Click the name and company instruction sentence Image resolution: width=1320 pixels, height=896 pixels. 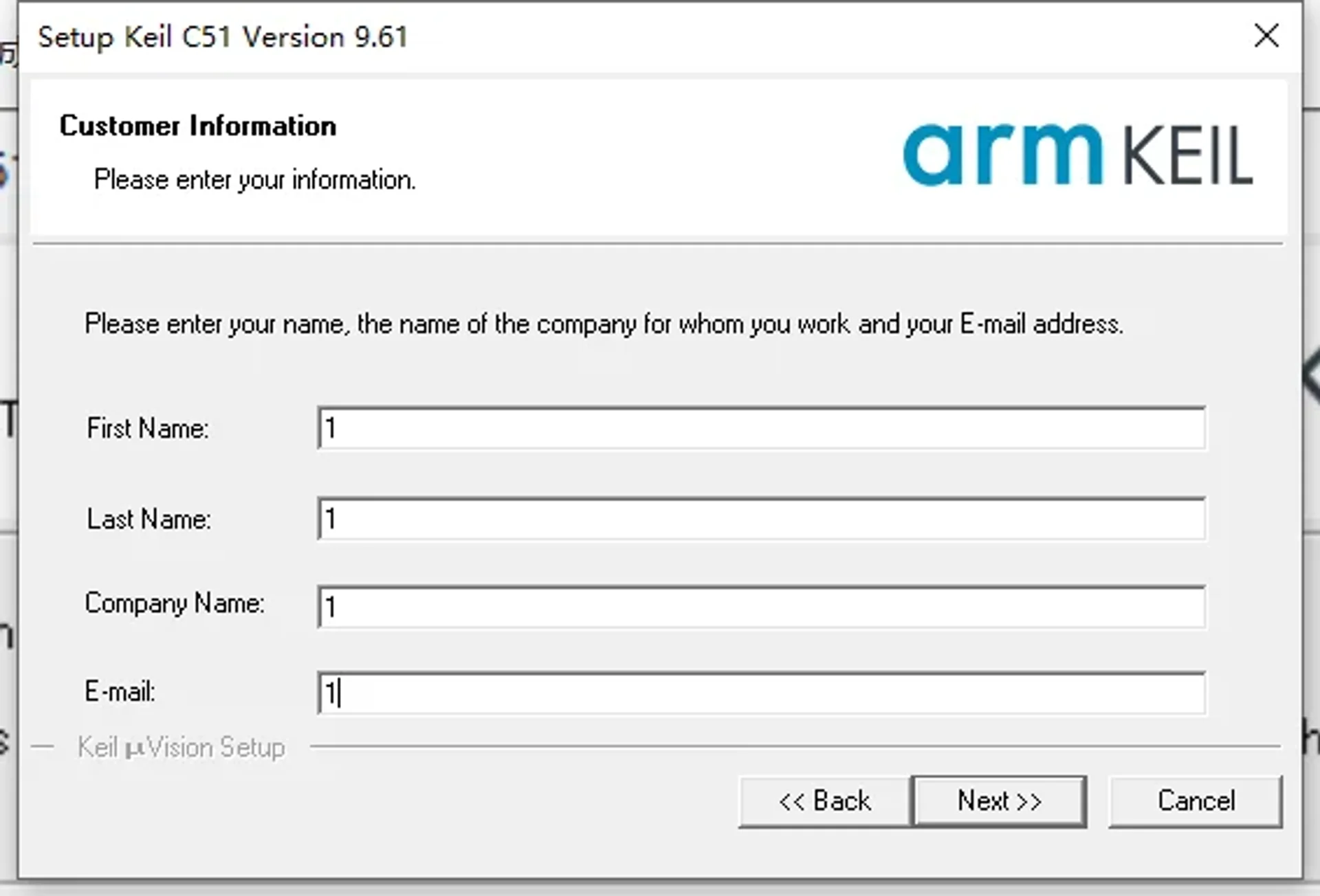coord(604,324)
